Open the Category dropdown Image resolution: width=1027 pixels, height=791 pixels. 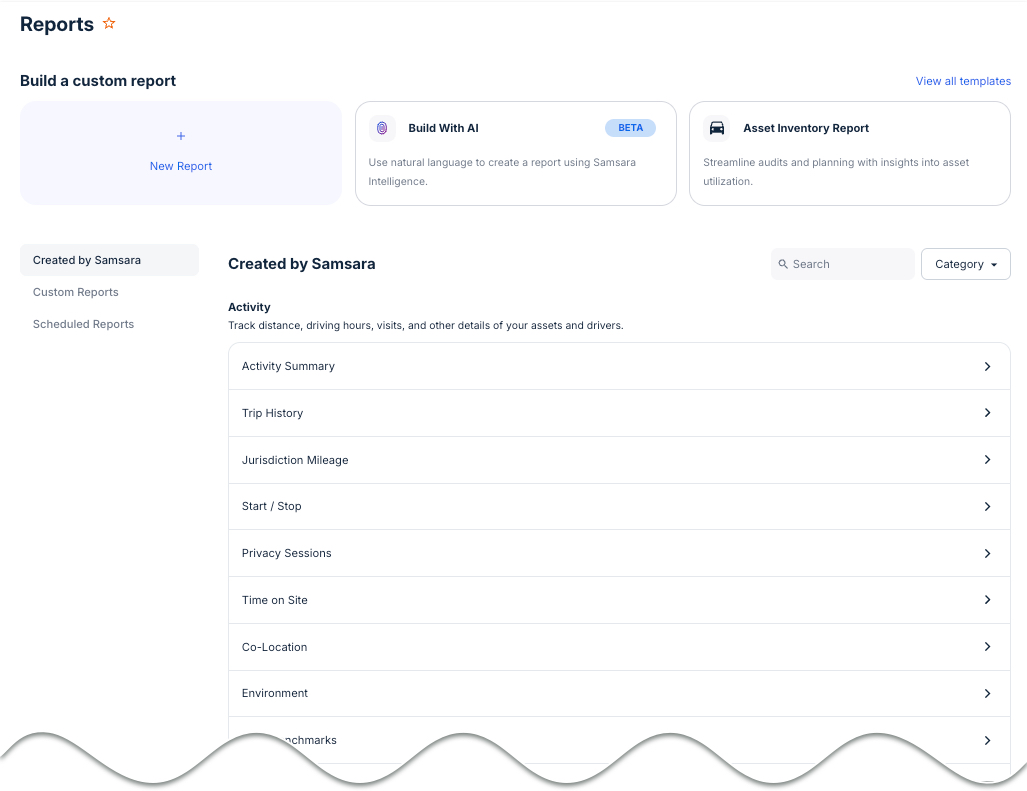click(965, 264)
